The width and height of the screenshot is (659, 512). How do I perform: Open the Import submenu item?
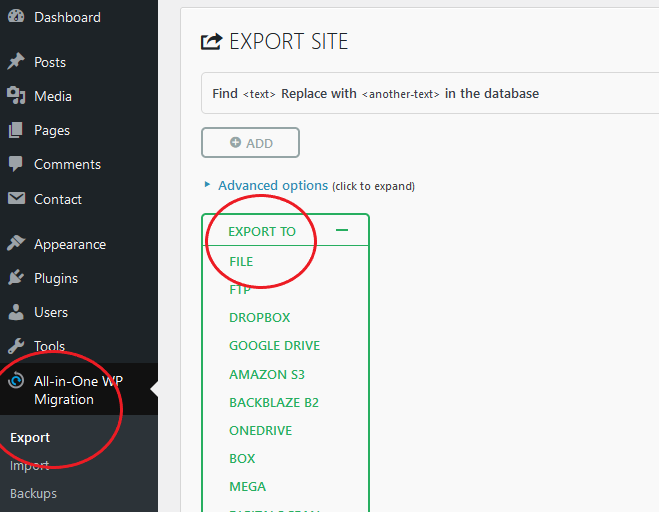pyautogui.click(x=29, y=466)
